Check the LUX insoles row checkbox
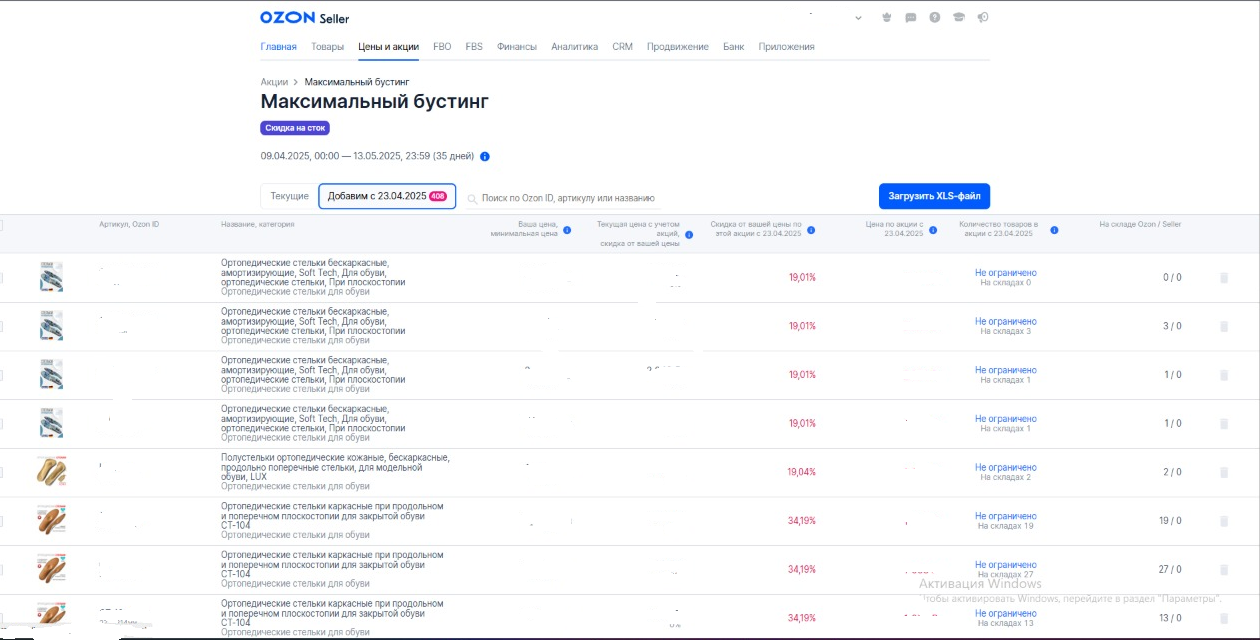Screen dimensions: 1260x640 click(x=1, y=472)
